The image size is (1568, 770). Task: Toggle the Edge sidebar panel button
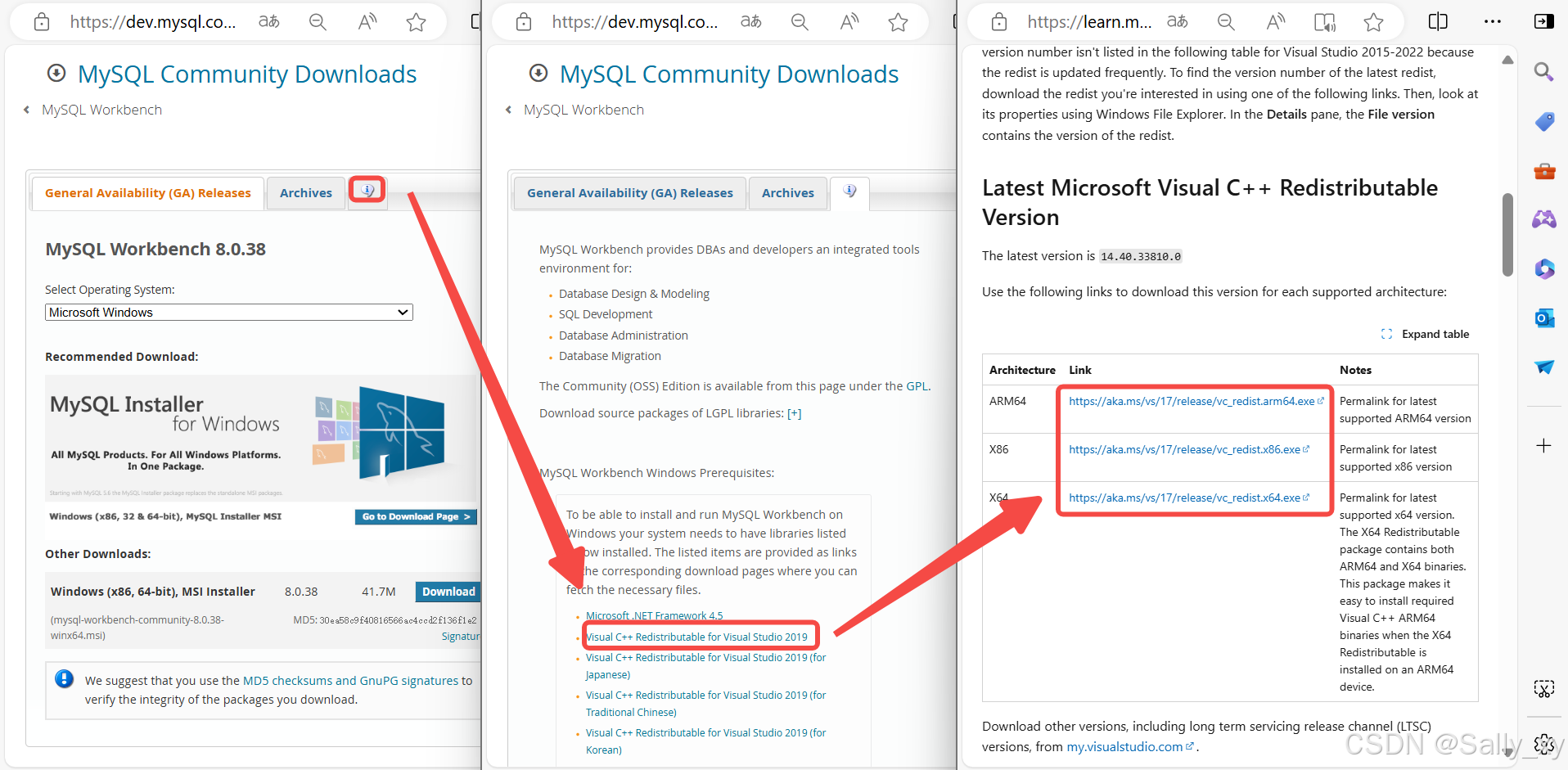pyautogui.click(x=1544, y=21)
